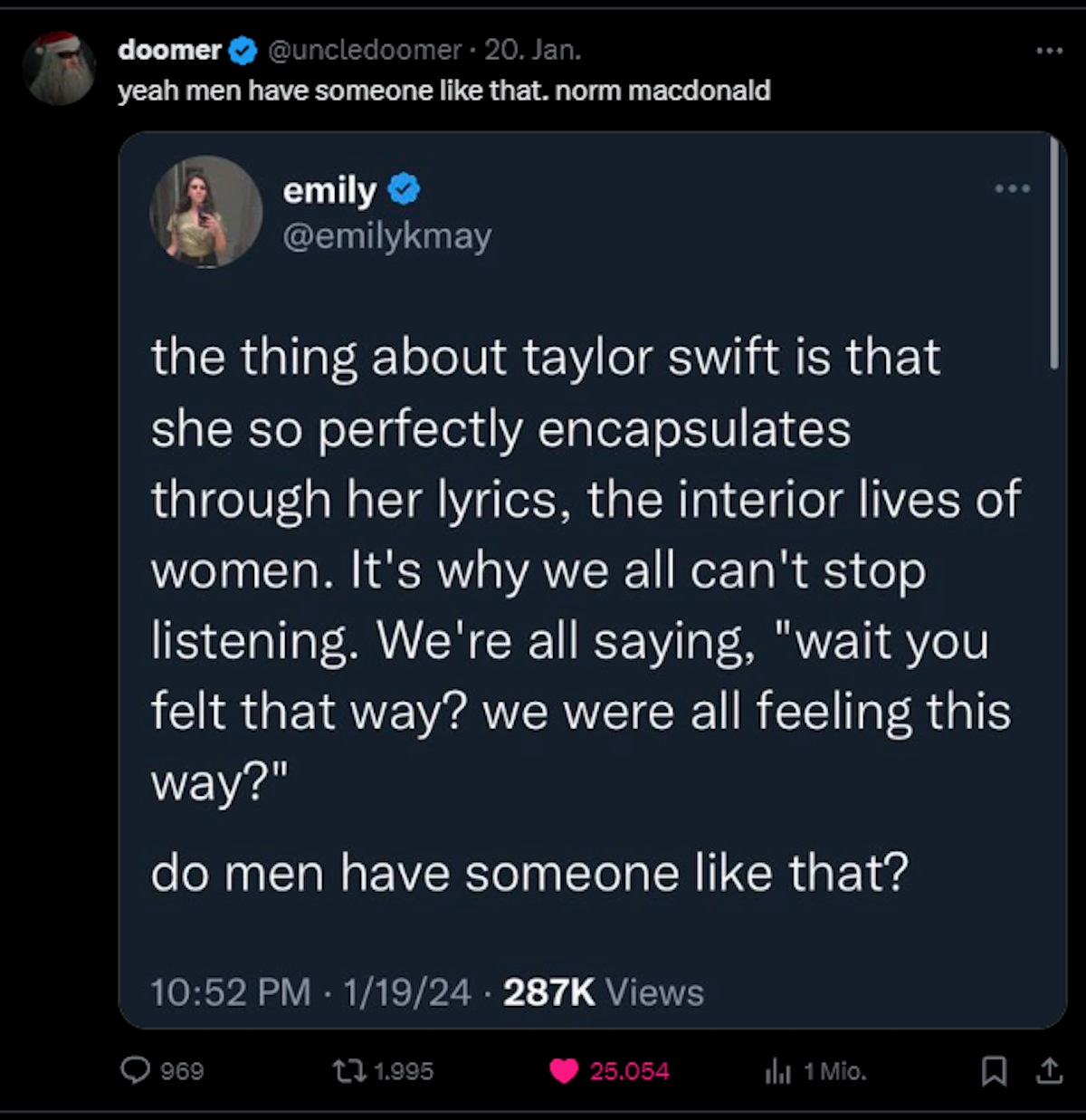1086x1120 pixels.
Task: Go to the @emilykmay profile handle
Action: (387, 236)
